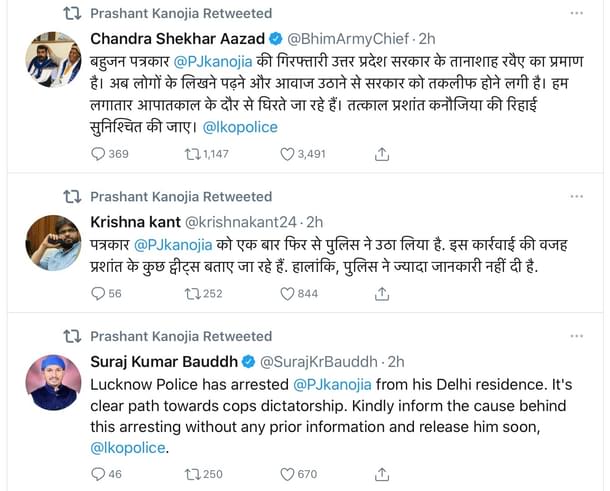Retweet Krishna kant's tweet
Viewport: 610px width, 491px height.
coord(193,293)
